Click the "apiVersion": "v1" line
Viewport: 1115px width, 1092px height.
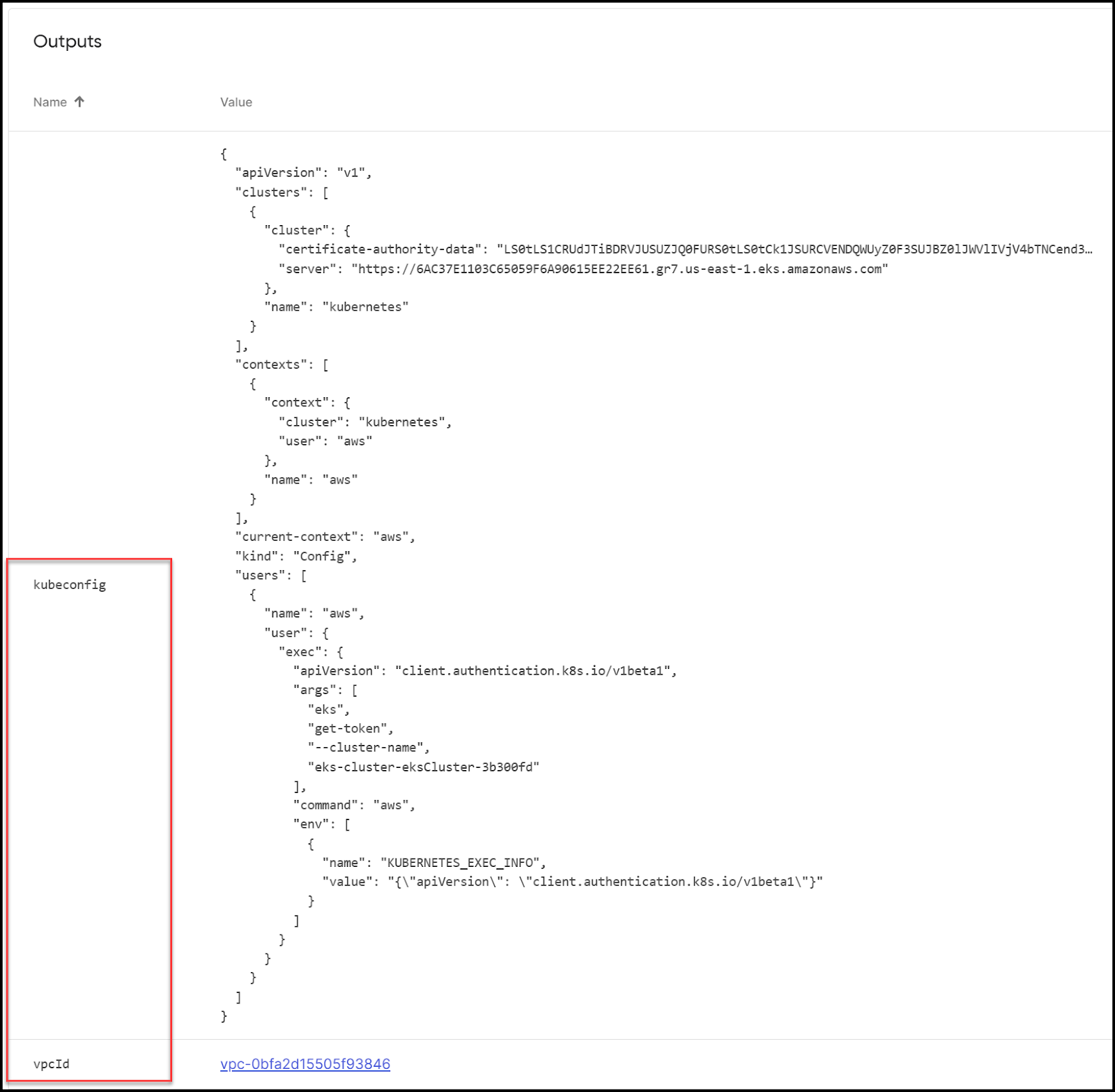point(303,173)
